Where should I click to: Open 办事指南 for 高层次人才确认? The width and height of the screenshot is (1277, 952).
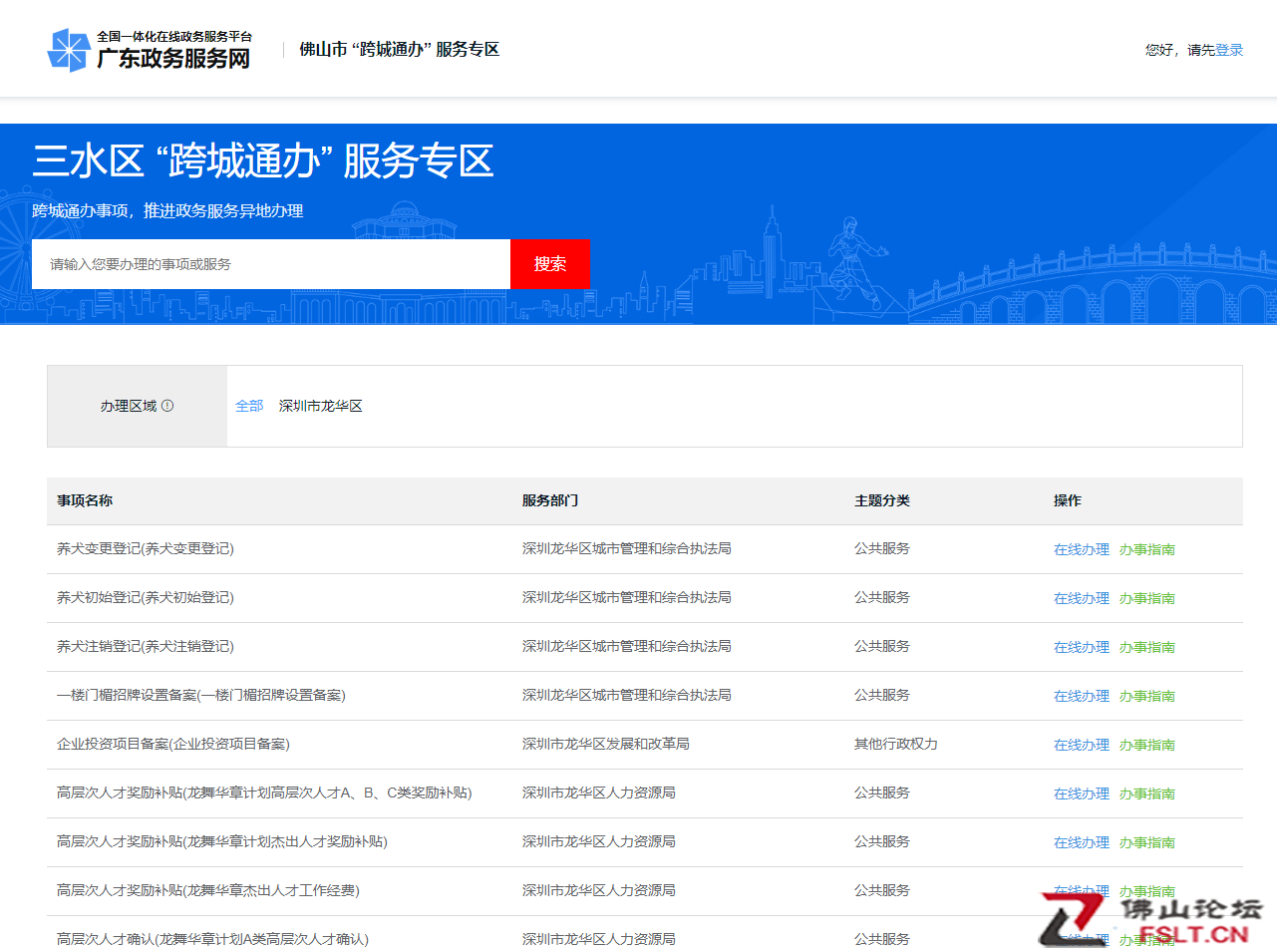click(x=1146, y=938)
